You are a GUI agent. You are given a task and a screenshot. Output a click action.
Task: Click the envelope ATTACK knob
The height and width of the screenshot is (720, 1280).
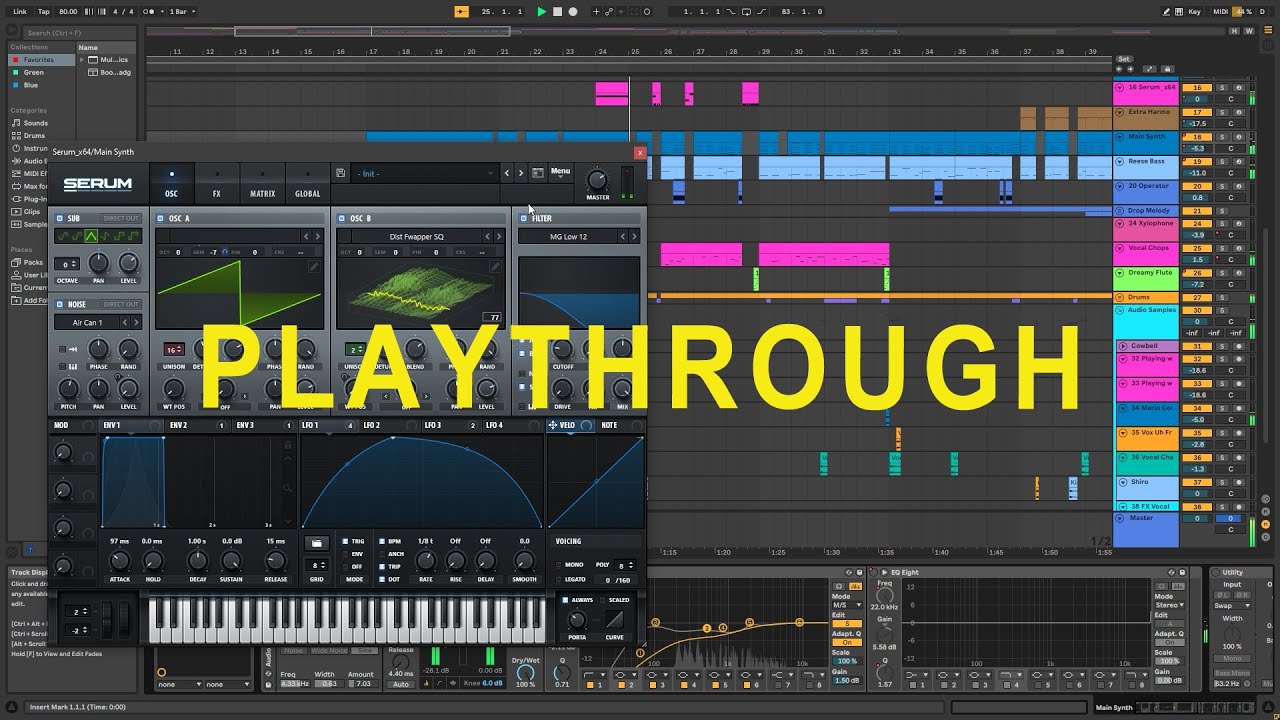[119, 561]
